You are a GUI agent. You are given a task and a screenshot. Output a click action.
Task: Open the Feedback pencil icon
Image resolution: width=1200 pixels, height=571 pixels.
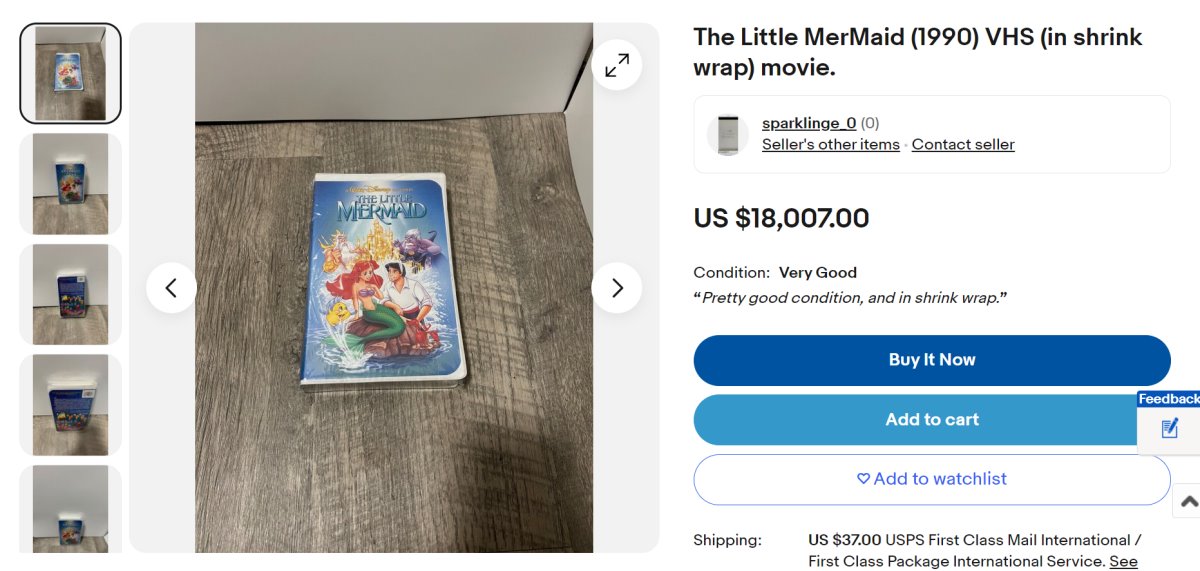pyautogui.click(x=1170, y=429)
